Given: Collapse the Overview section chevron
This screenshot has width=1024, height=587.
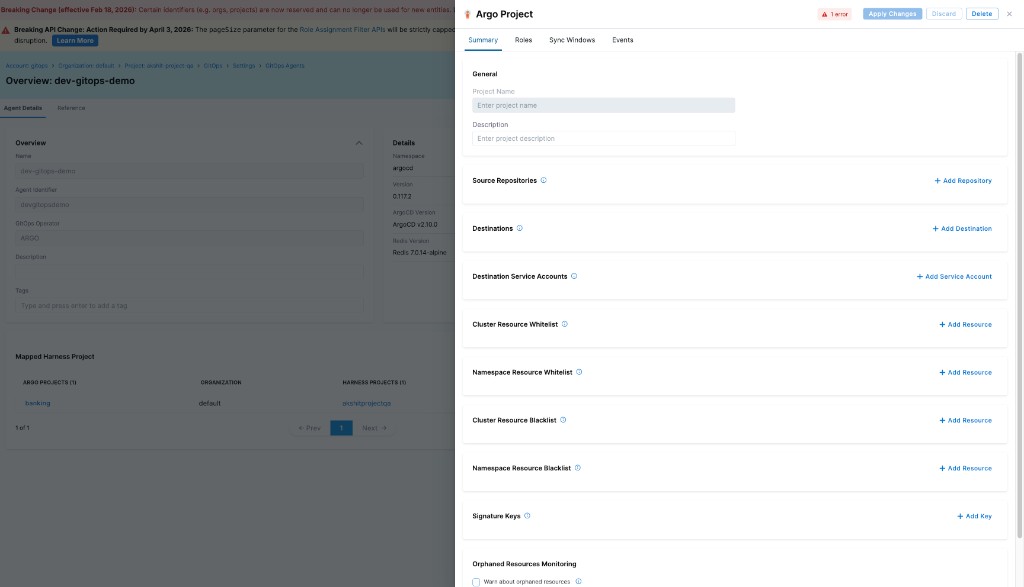Looking at the screenshot, I should point(359,143).
